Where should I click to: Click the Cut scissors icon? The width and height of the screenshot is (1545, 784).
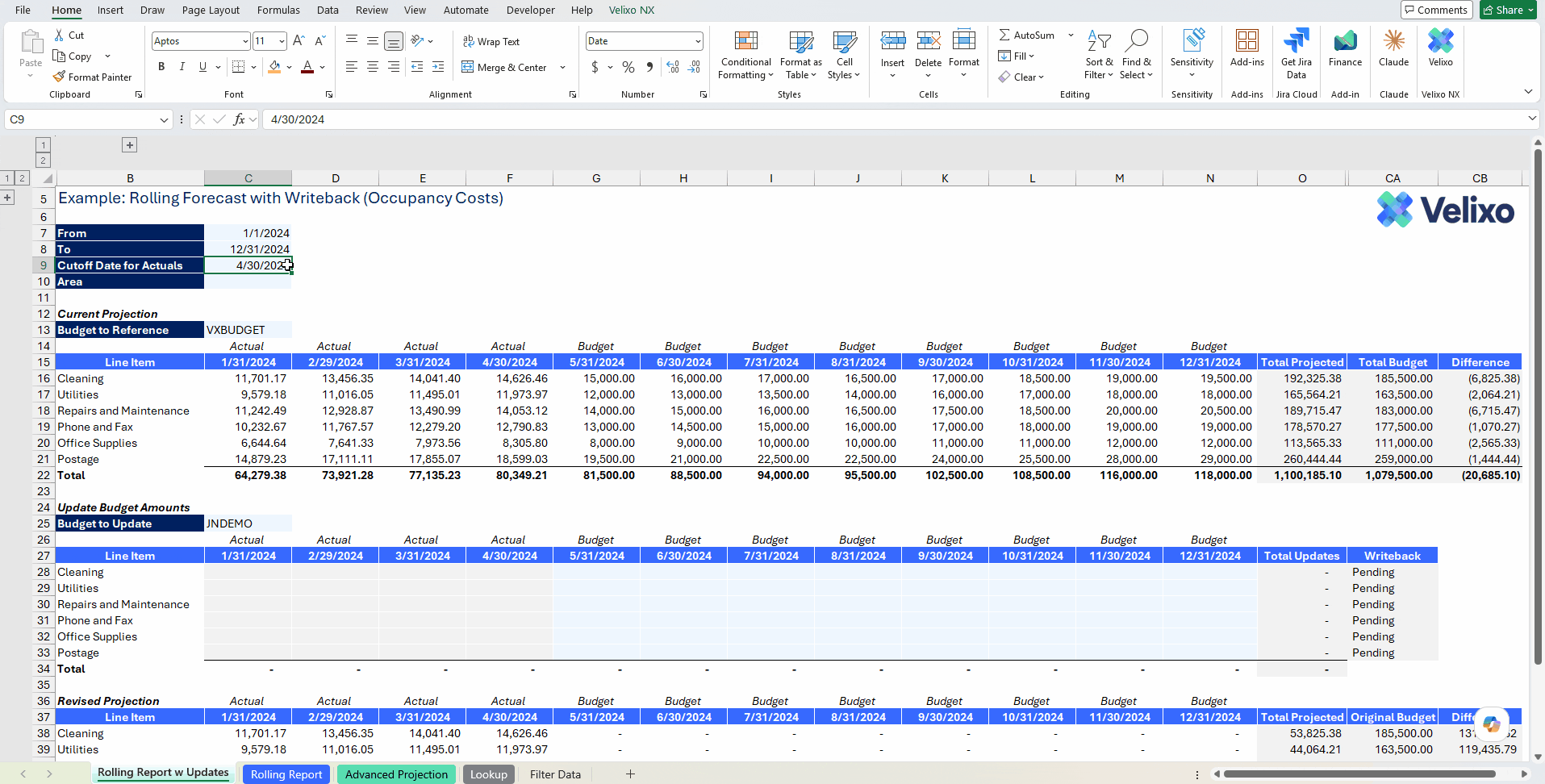tap(59, 35)
